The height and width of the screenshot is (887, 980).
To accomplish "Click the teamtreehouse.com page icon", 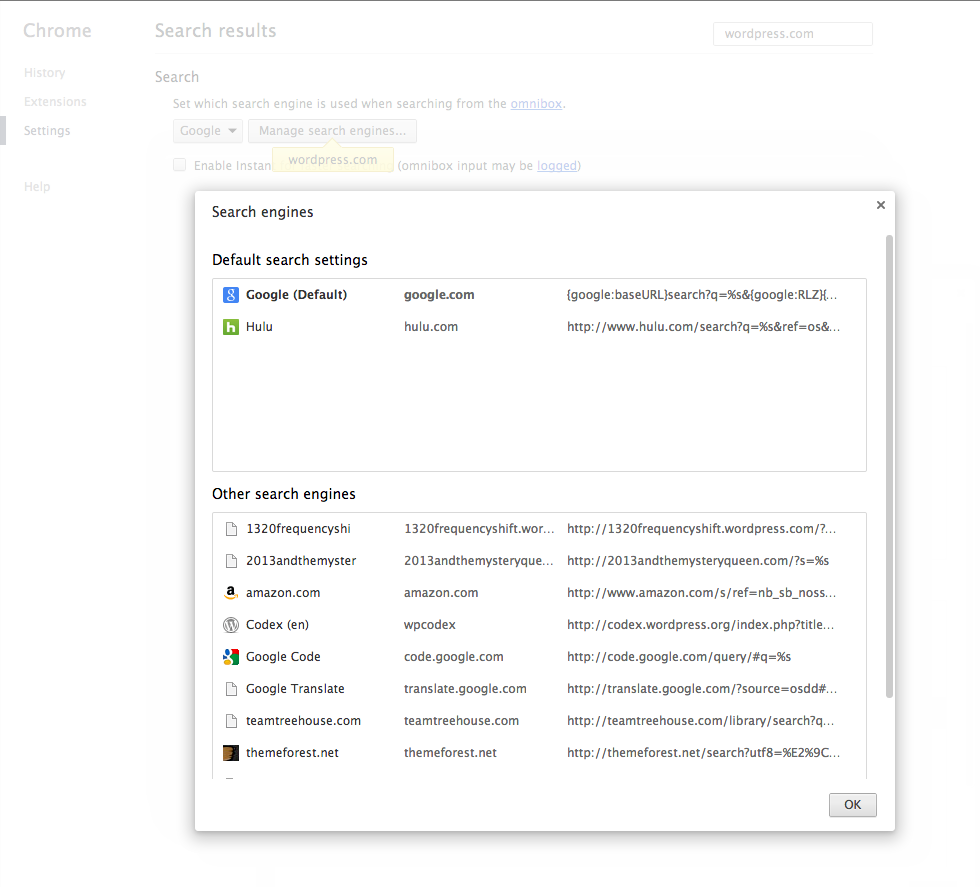I will [231, 721].
